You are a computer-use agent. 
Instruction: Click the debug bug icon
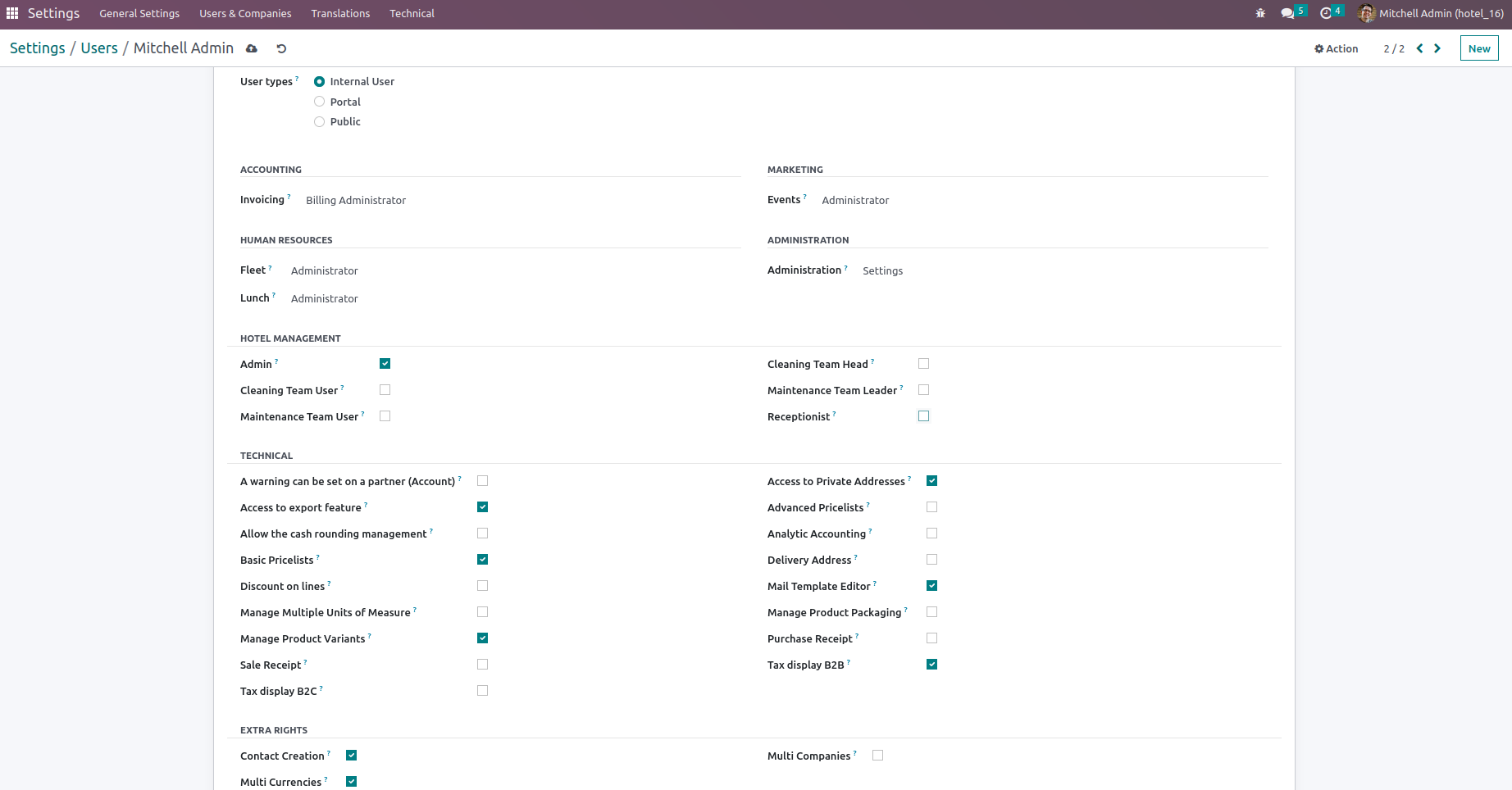[1260, 13]
